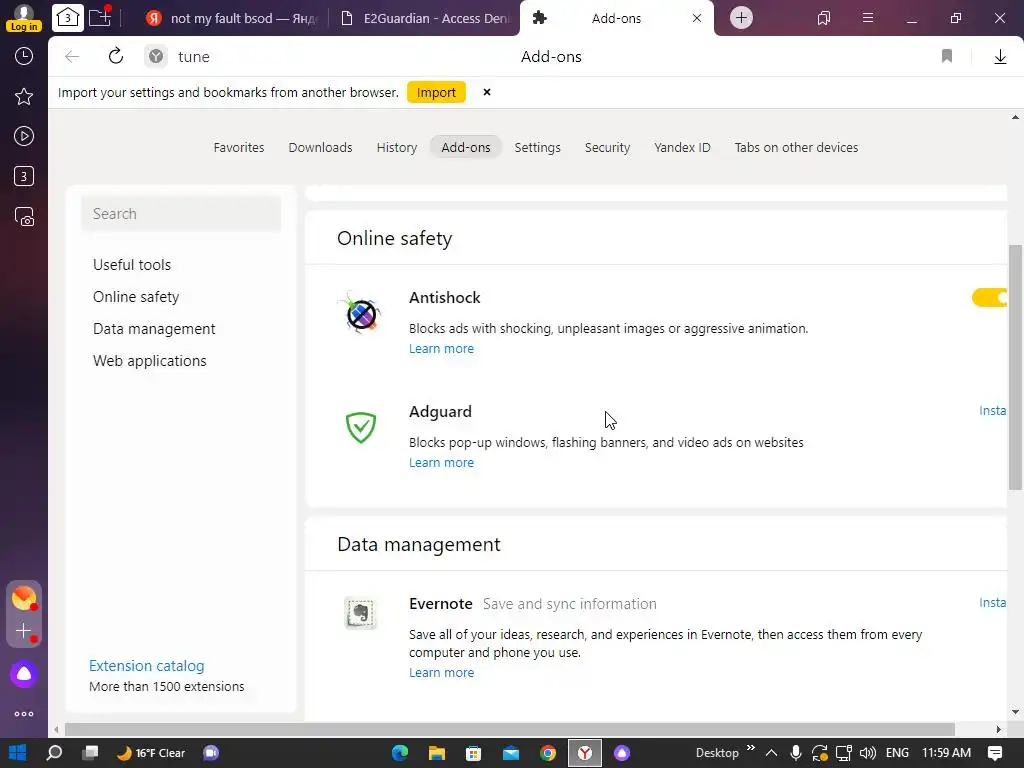Image resolution: width=1024 pixels, height=768 pixels.
Task: Open Favorites star icon in sidebar
Action: (x=24, y=97)
